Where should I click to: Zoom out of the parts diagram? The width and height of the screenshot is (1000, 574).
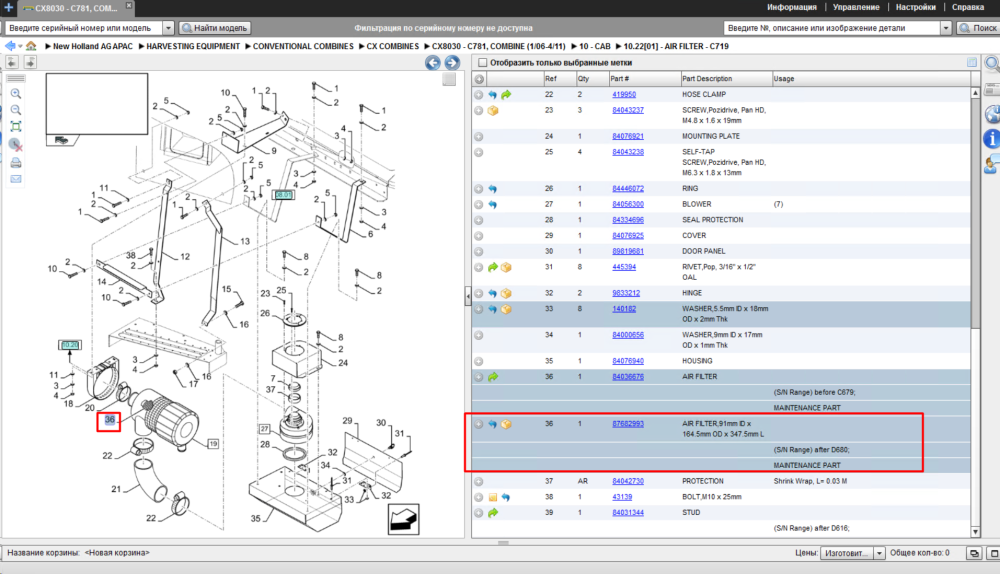point(16,110)
